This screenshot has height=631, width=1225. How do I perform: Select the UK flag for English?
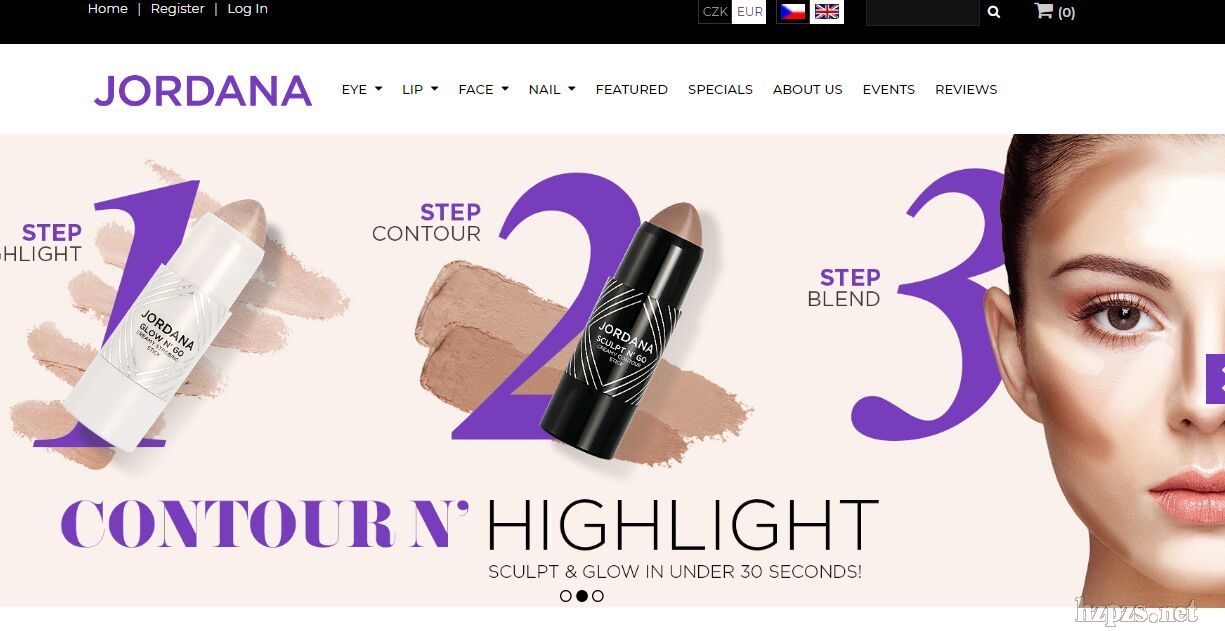pyautogui.click(x=827, y=12)
